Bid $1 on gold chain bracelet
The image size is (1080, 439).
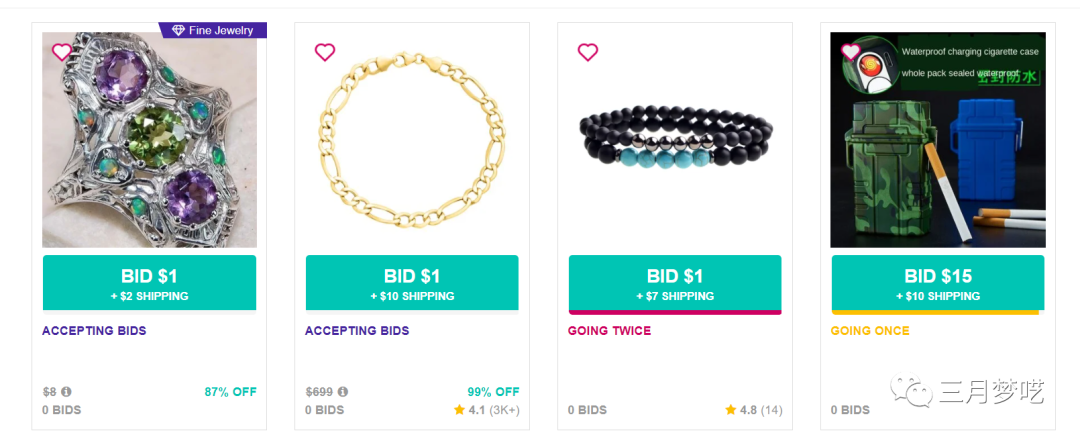click(x=412, y=283)
